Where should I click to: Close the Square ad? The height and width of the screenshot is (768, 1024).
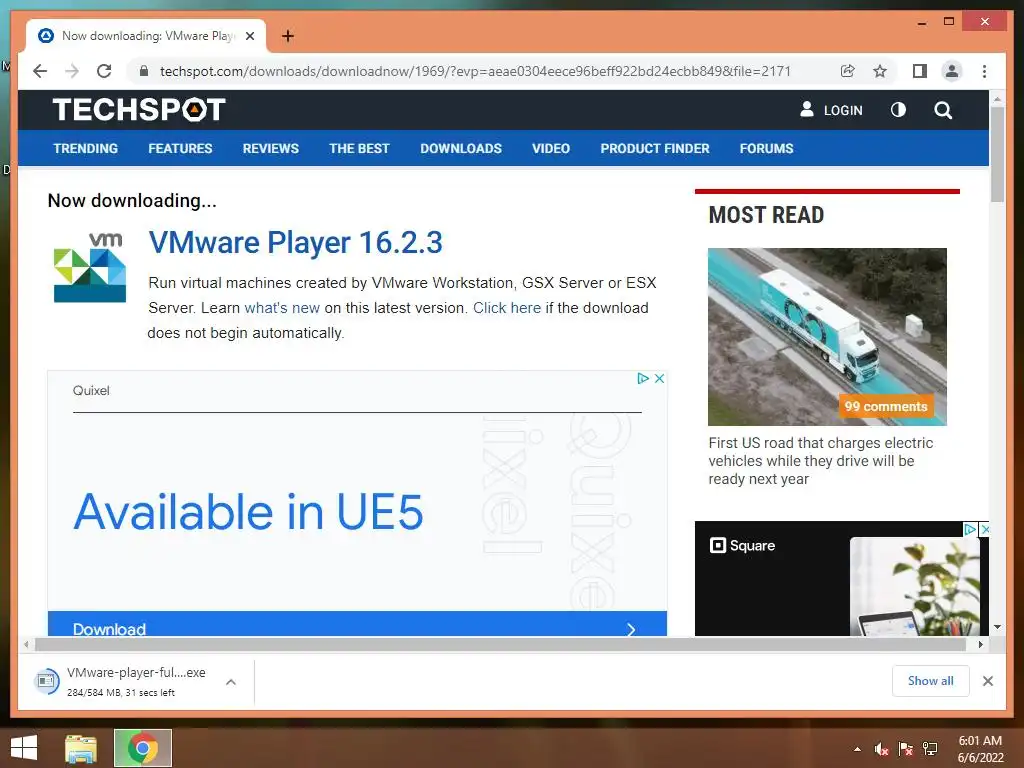click(x=985, y=529)
